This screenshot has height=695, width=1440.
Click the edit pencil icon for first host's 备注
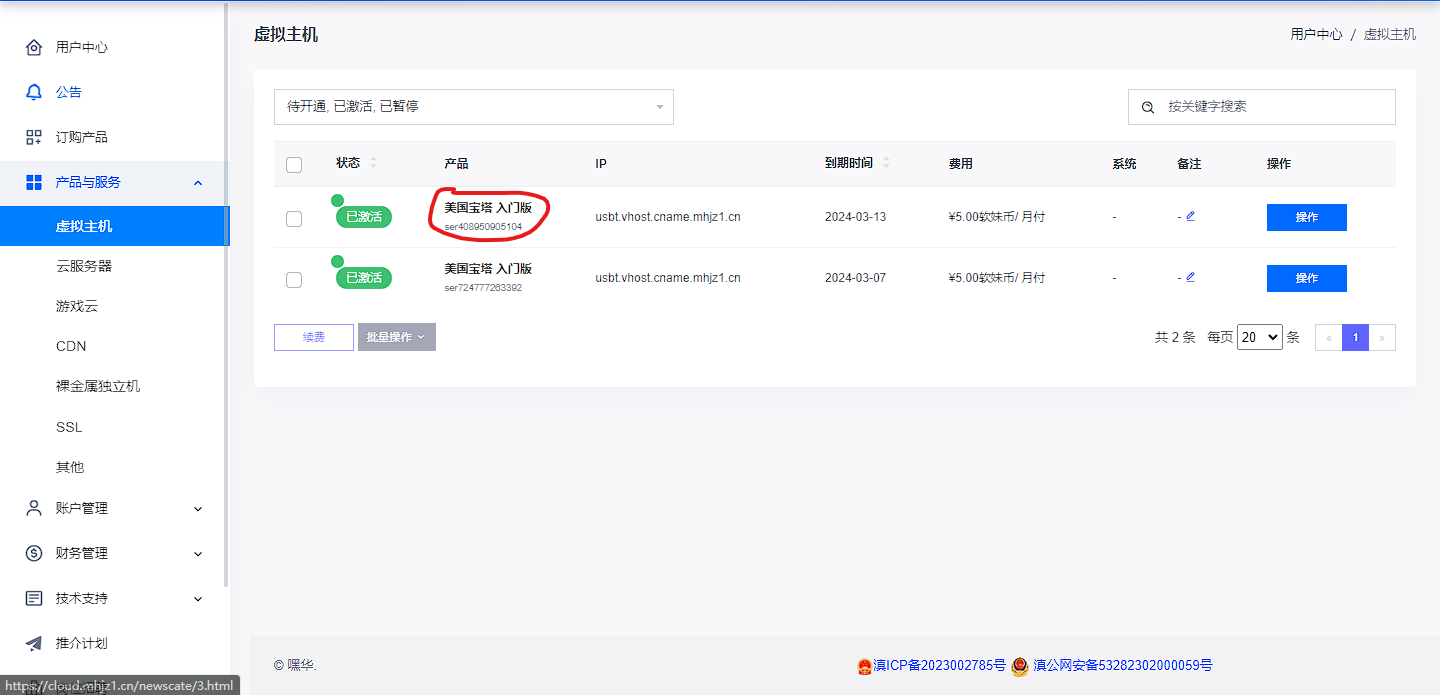(1190, 216)
